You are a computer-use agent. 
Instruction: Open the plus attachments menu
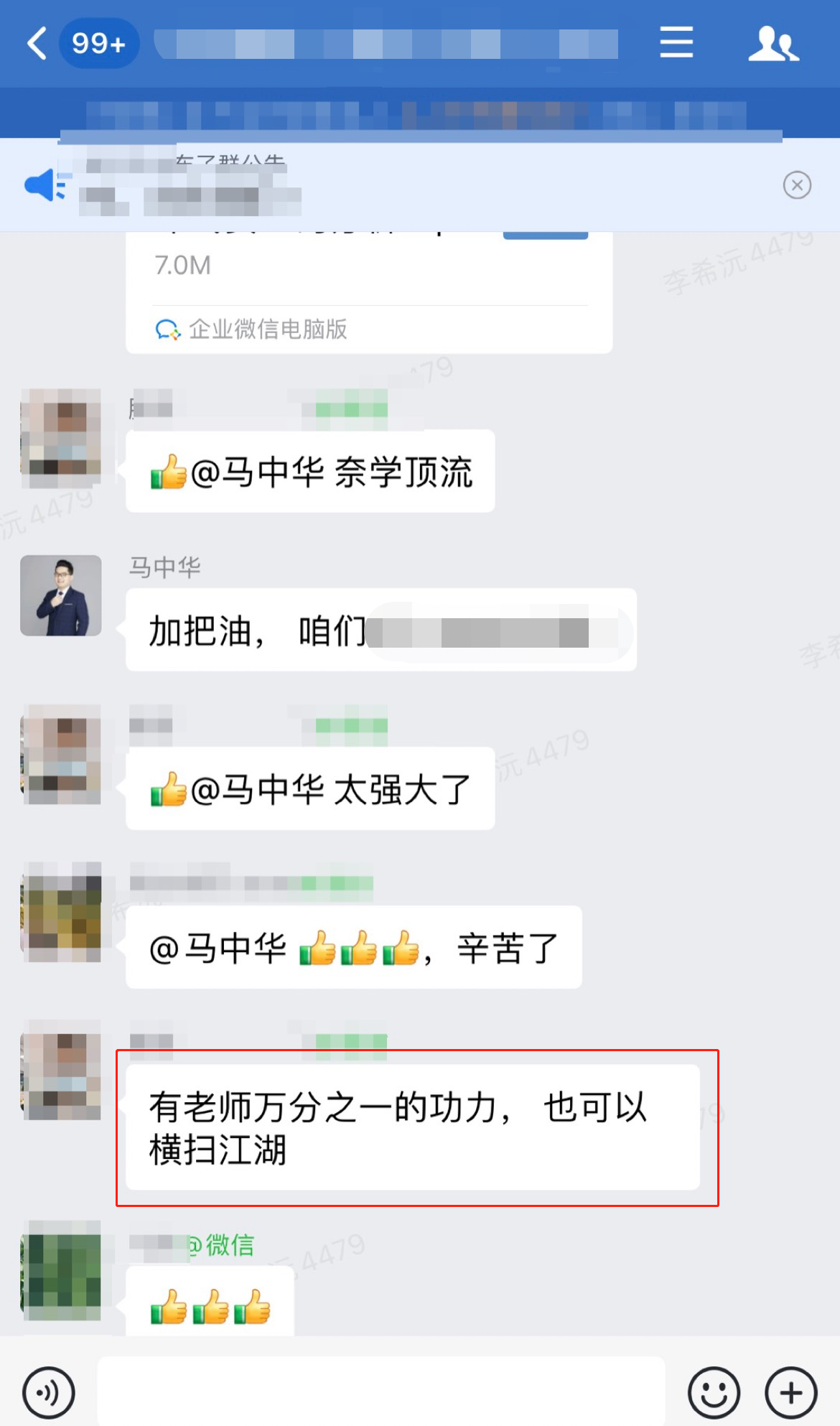791,1393
